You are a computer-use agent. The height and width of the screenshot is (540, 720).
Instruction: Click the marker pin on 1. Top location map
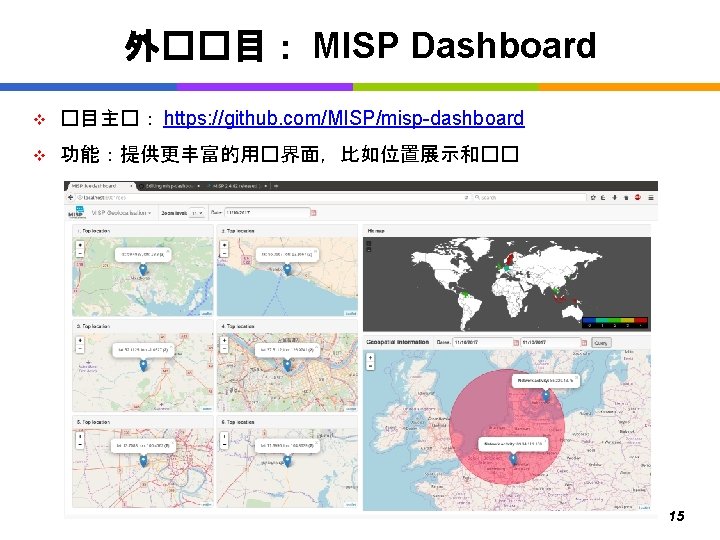click(143, 270)
